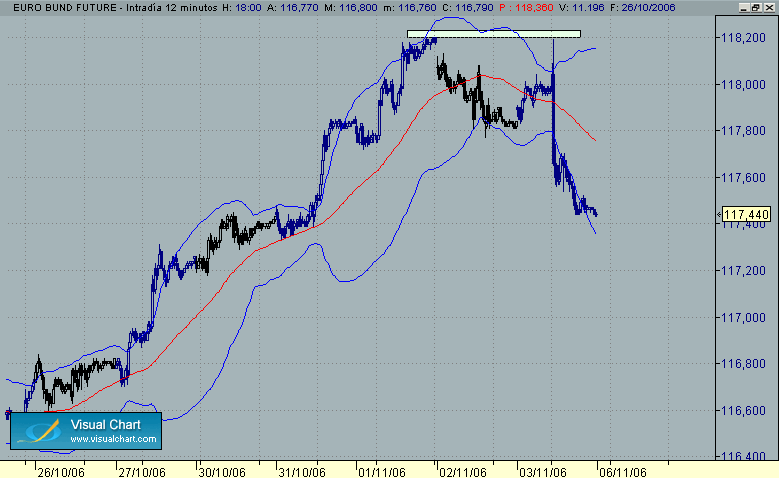
Task: Click the 118,000 price axis label
Action: tap(743, 84)
